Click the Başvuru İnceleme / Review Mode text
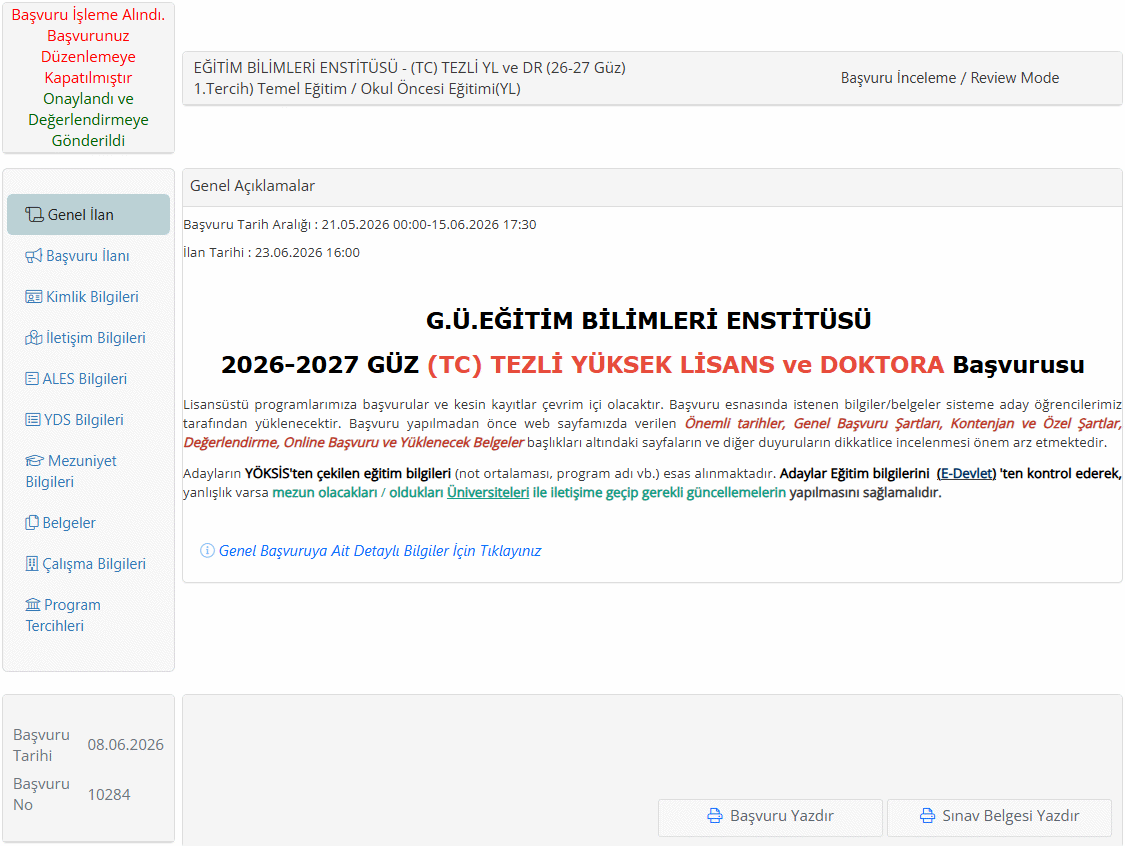1125x846 pixels. pyautogui.click(x=950, y=77)
